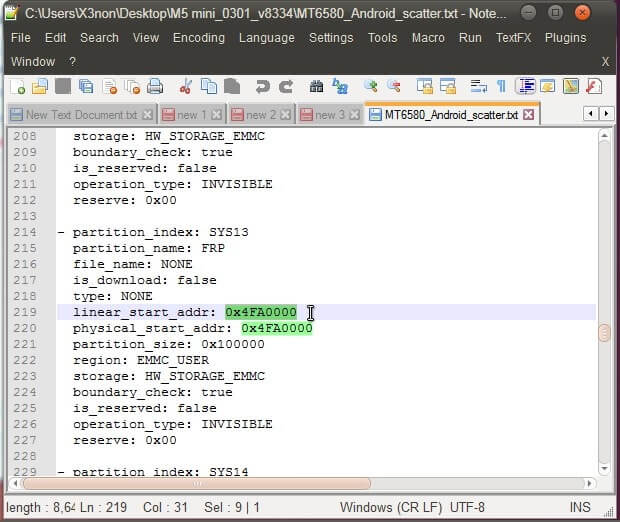This screenshot has width=620, height=522.
Task: Close the New Text Document.txt tab
Action: pyautogui.click(x=147, y=115)
